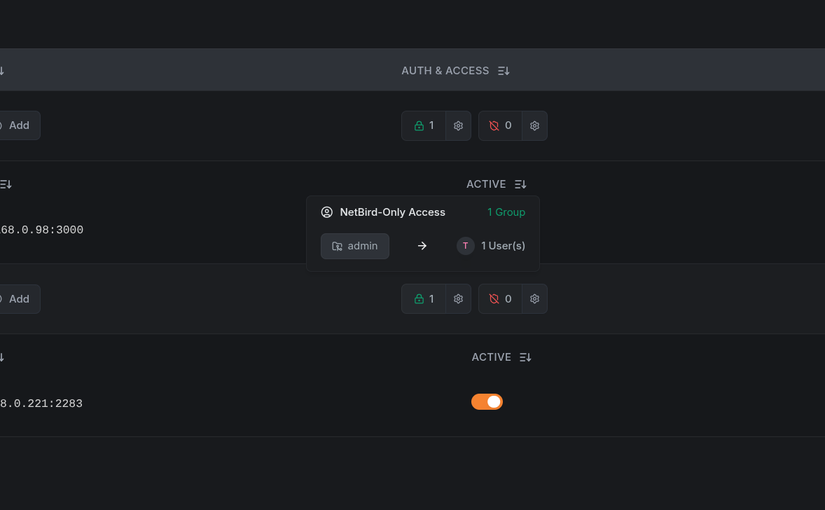The height and width of the screenshot is (510, 825).
Task: Click the first row's green lock badge
Action: point(424,126)
